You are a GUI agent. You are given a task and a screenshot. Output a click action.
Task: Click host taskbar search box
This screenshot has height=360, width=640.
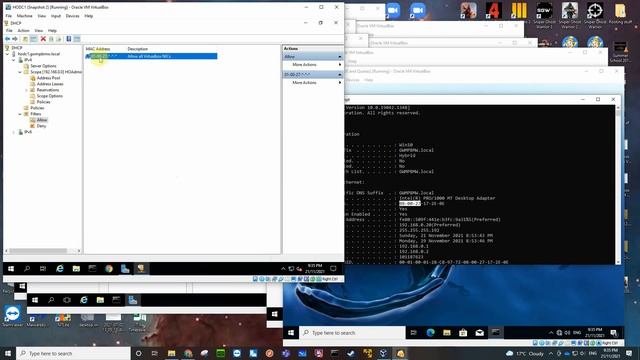(73, 353)
